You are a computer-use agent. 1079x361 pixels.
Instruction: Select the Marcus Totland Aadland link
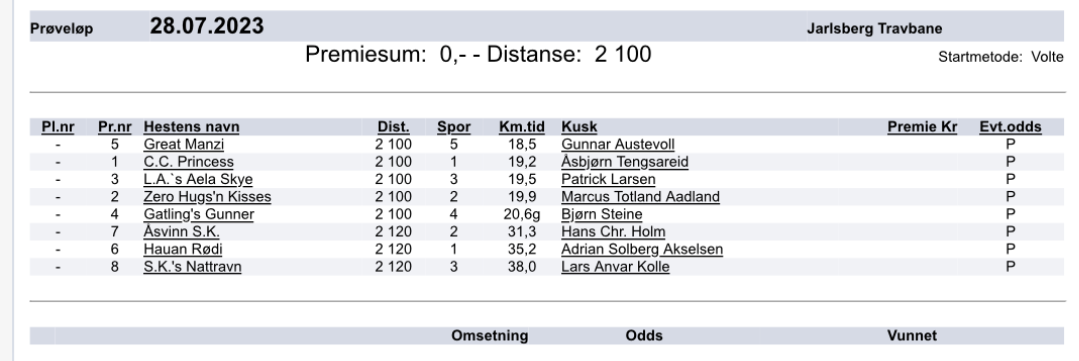(x=641, y=197)
